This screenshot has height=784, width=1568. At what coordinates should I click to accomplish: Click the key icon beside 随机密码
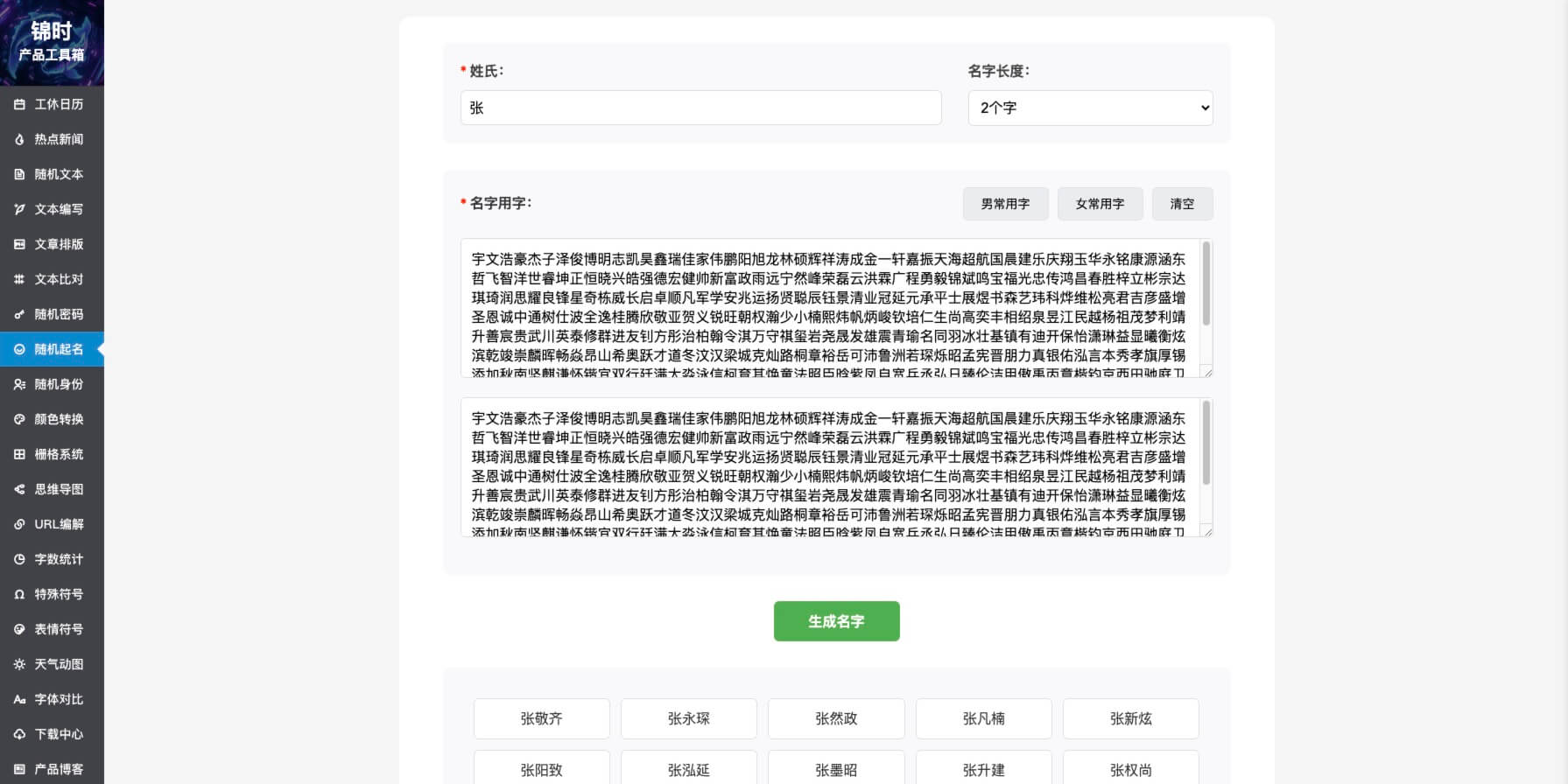click(x=19, y=314)
